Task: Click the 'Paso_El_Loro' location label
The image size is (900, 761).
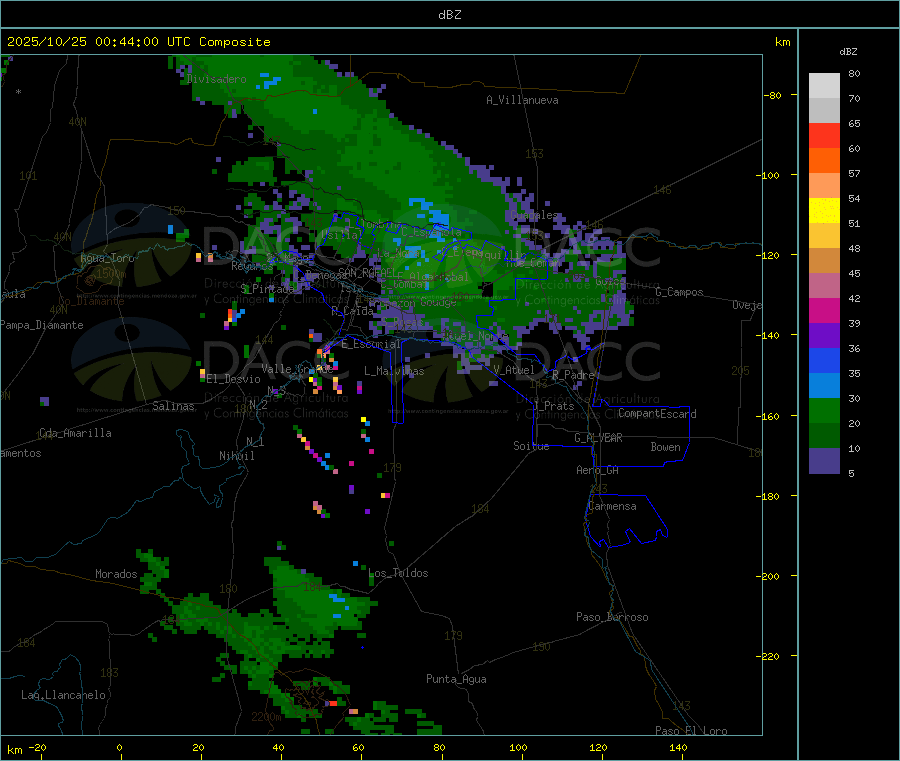Action: coord(692,731)
